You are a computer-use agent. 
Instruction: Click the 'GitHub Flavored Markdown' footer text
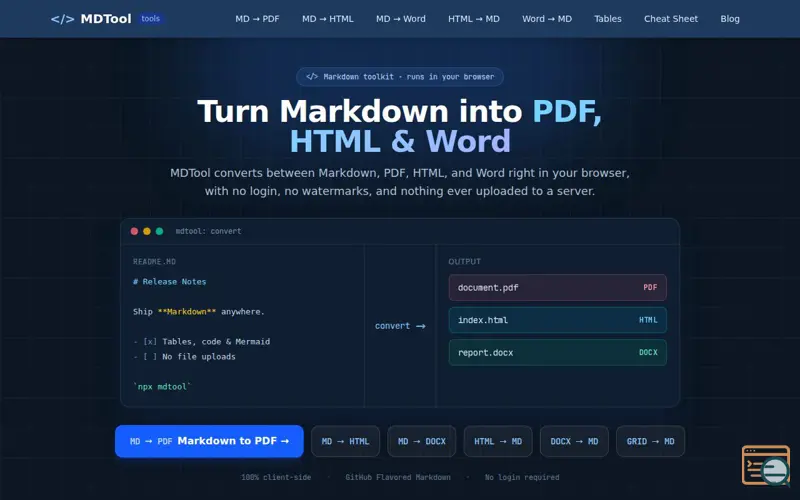[398, 478]
